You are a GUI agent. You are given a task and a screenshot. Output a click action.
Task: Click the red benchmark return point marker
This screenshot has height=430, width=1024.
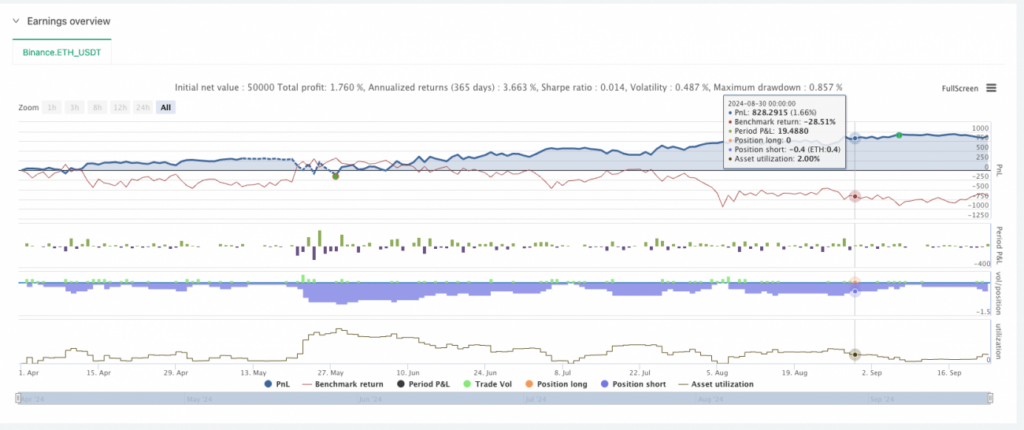point(855,196)
